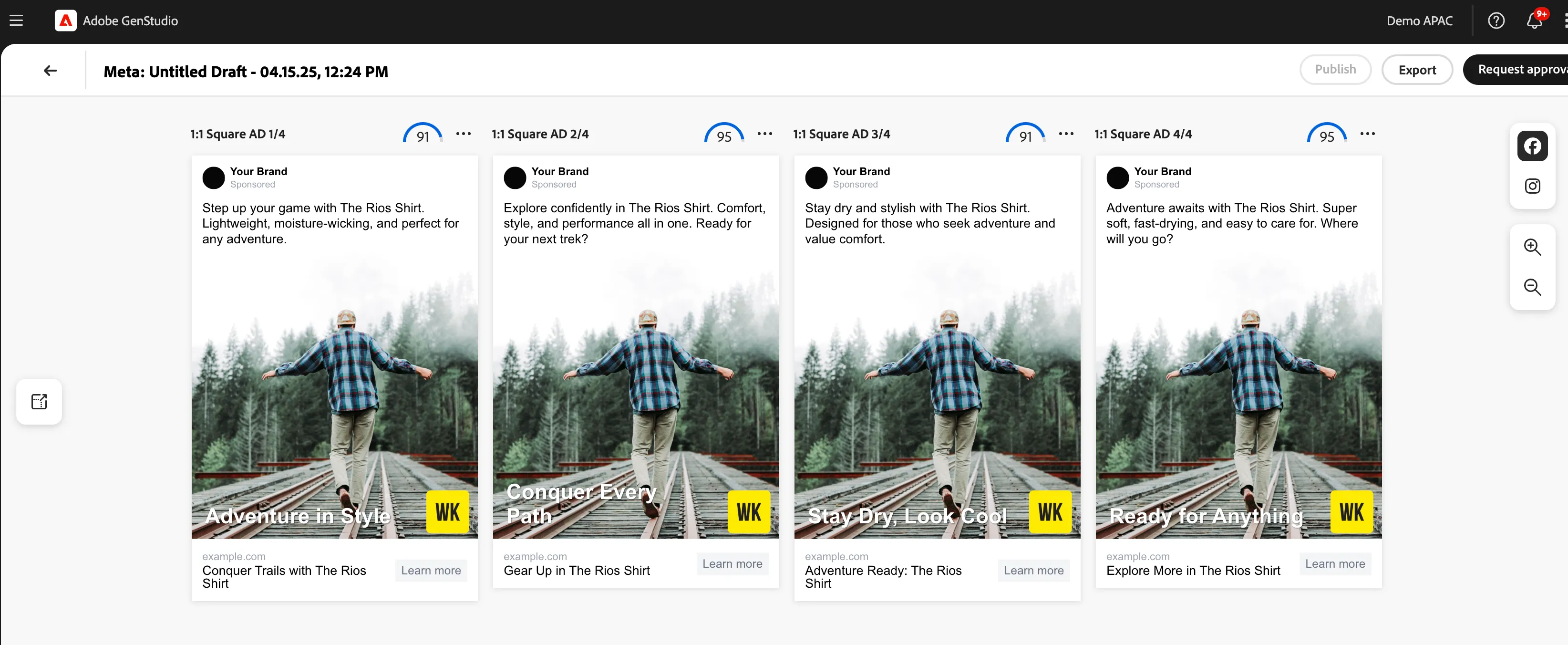1568x645 pixels.
Task: Click brand avatar circle on AD 3/4
Action: tap(815, 178)
